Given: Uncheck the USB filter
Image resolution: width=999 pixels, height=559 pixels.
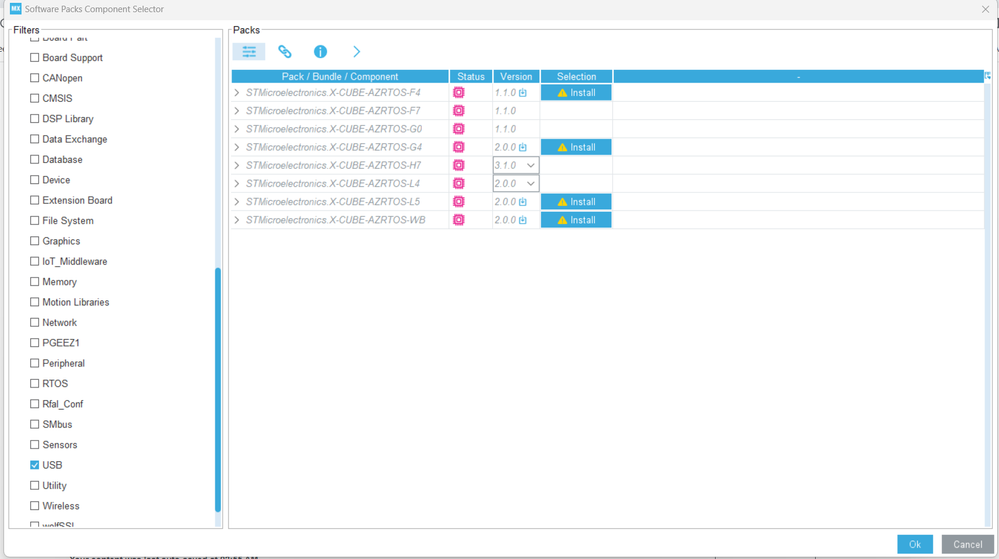Looking at the screenshot, I should click(x=34, y=465).
